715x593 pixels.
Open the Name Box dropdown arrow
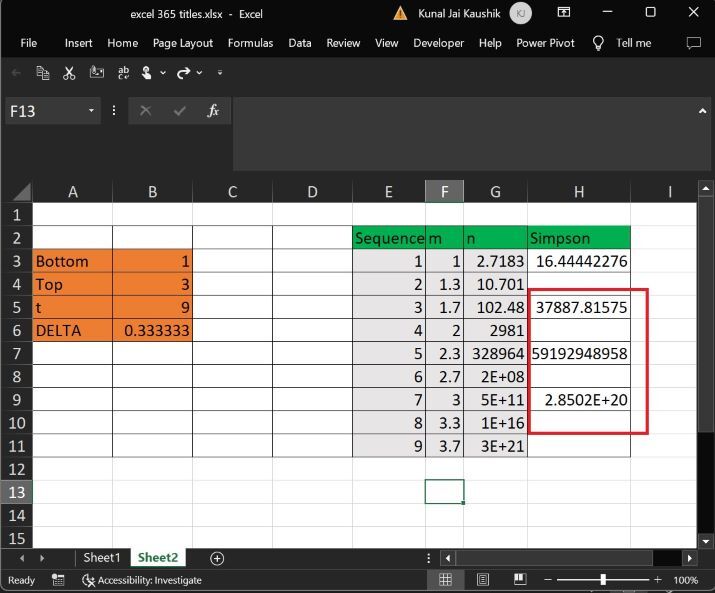pos(91,110)
